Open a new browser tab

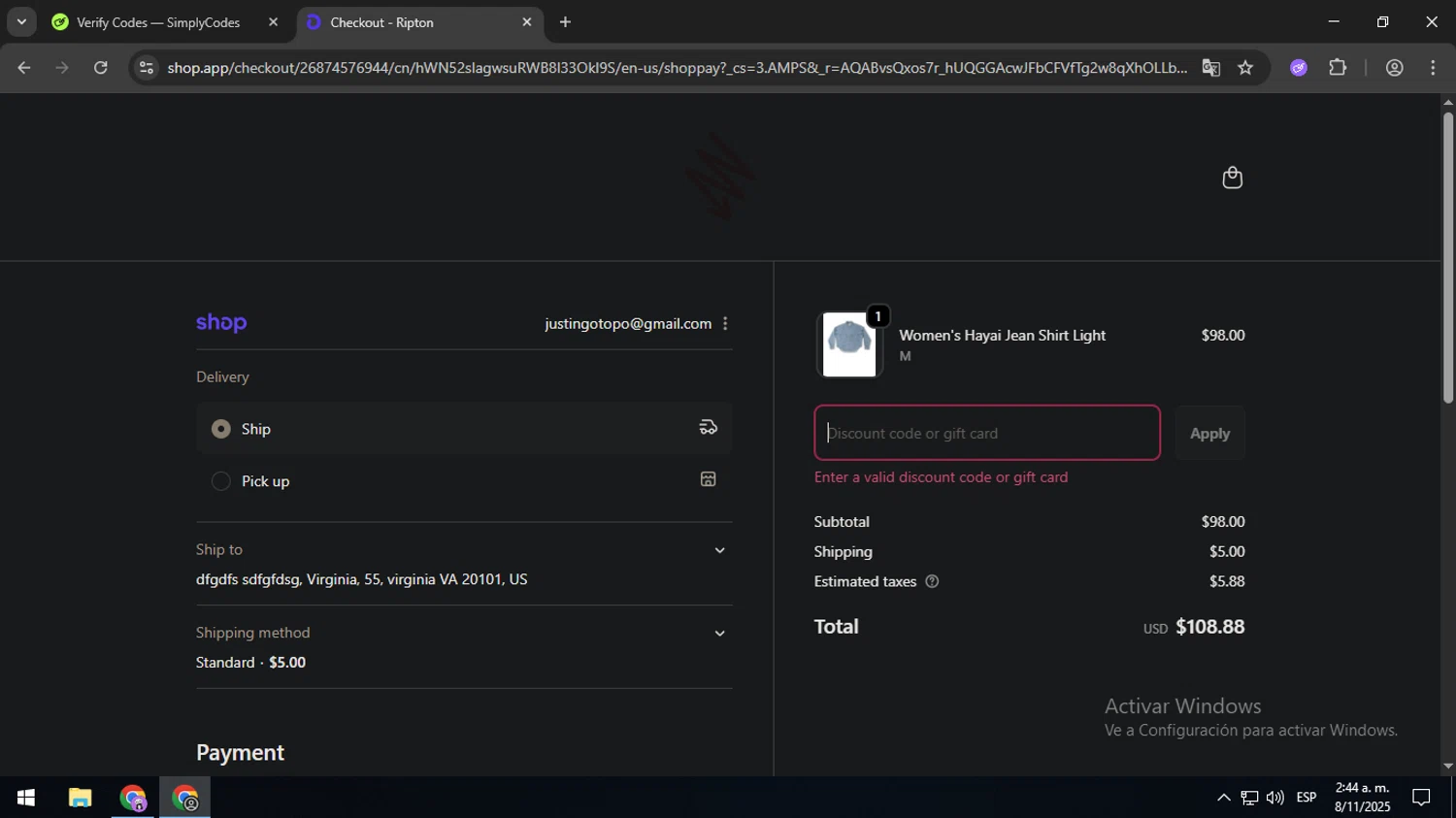pyautogui.click(x=565, y=22)
